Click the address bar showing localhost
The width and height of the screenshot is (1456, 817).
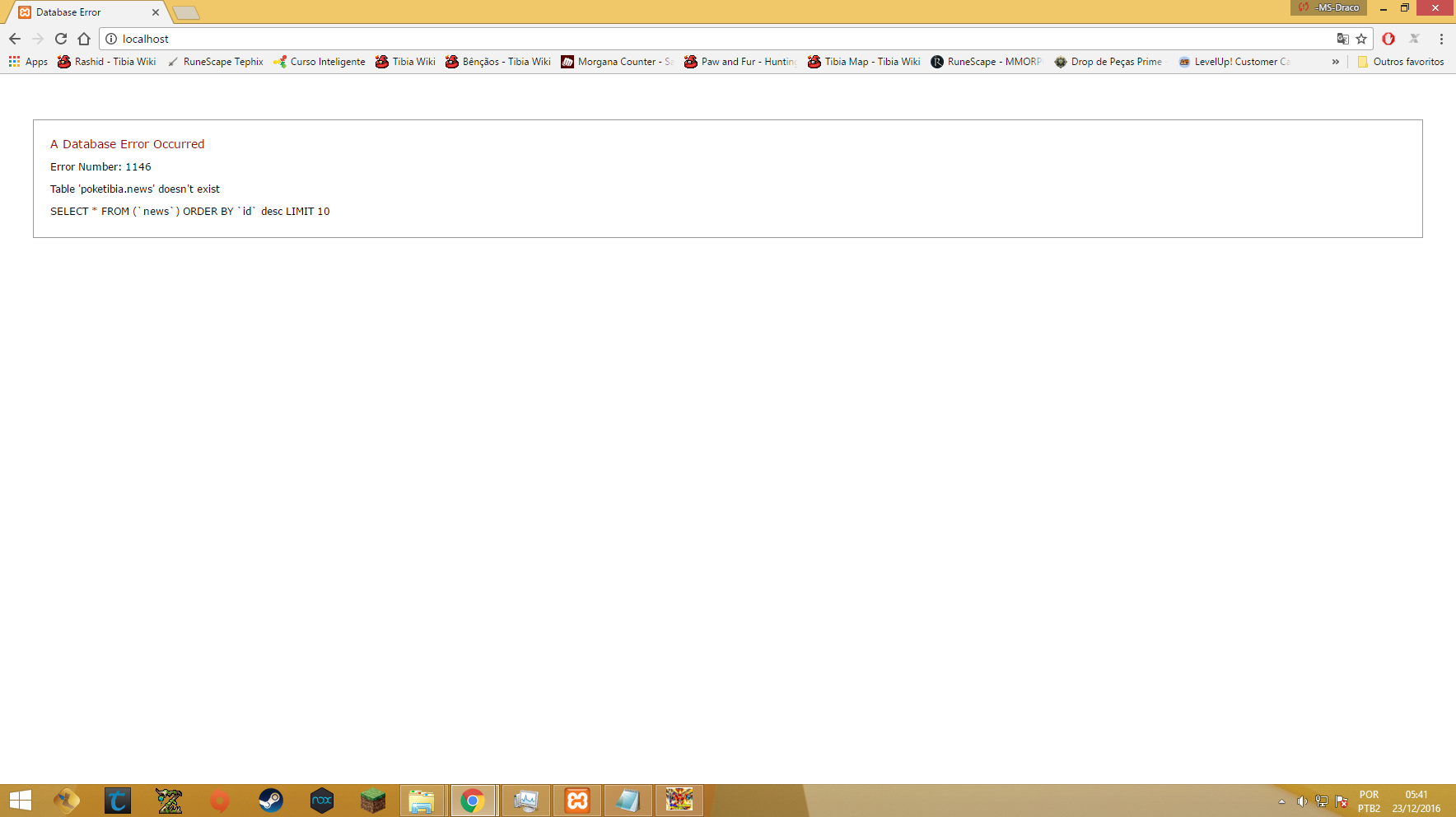659,39
